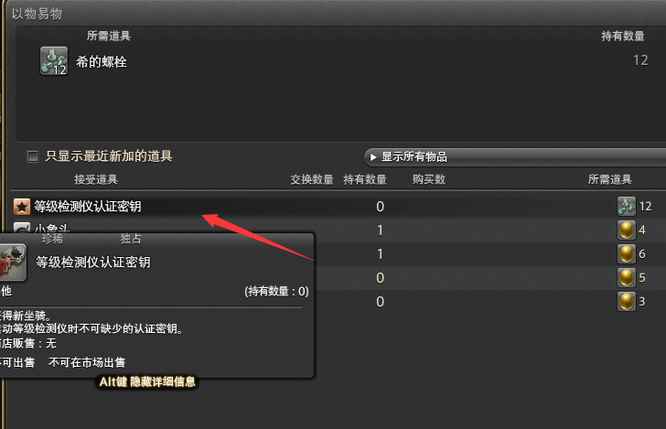Click the gold coin icon costing 3
Screen dimensions: 666x429
[x=626, y=302]
